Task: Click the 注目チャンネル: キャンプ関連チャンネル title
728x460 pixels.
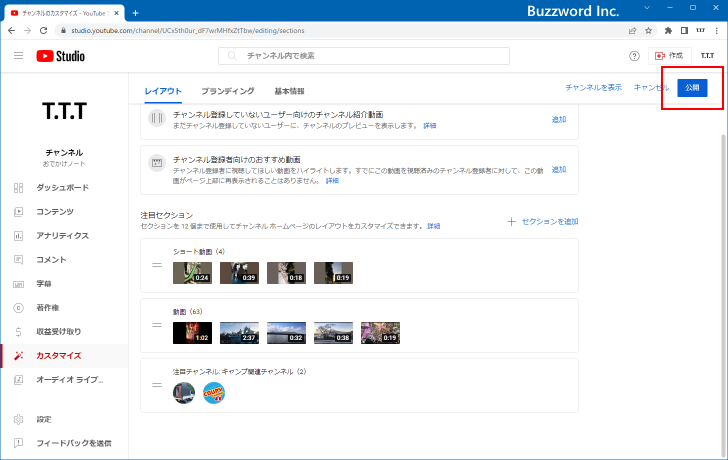Action: (239, 372)
